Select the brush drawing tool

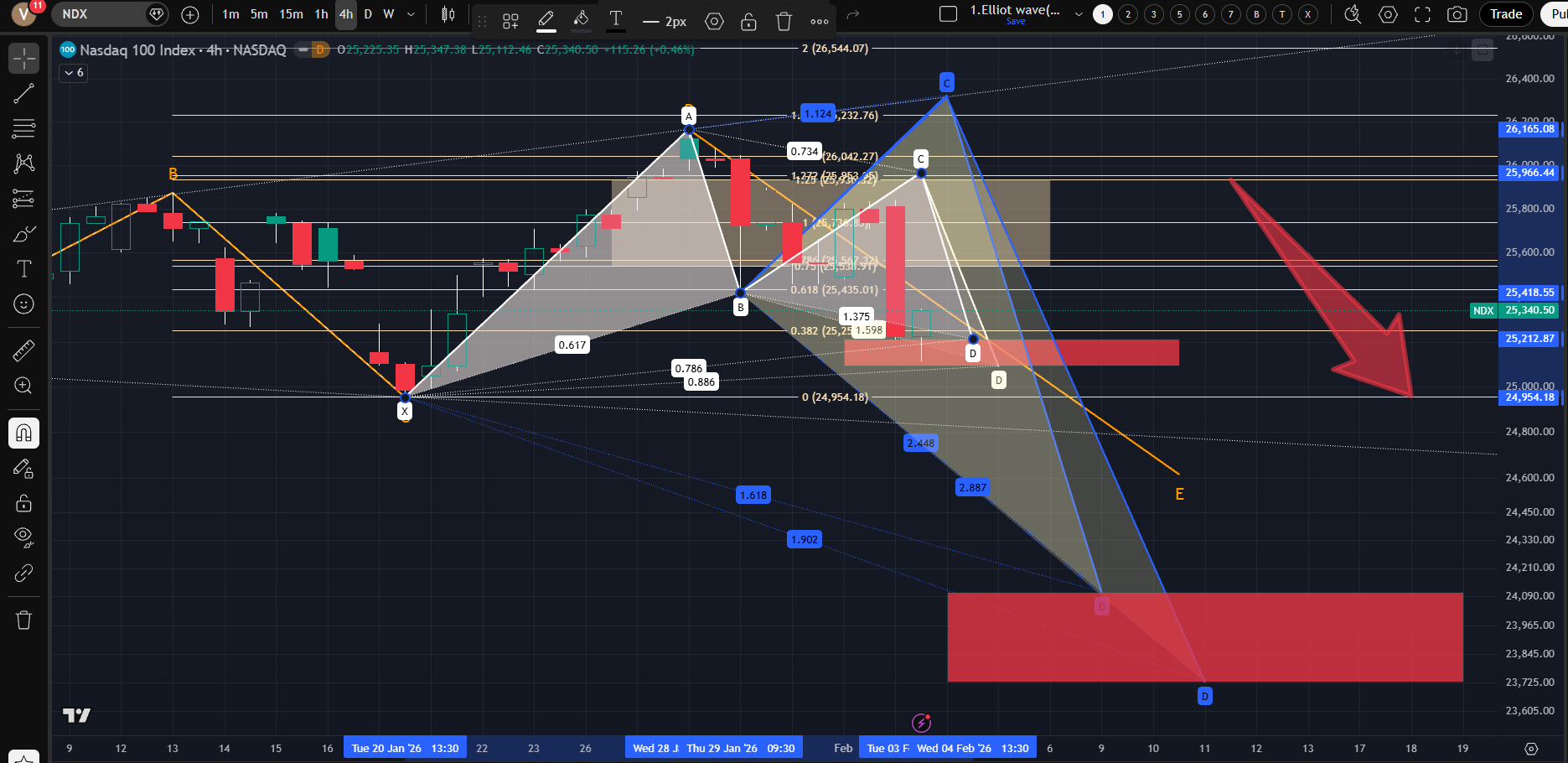coord(23,234)
